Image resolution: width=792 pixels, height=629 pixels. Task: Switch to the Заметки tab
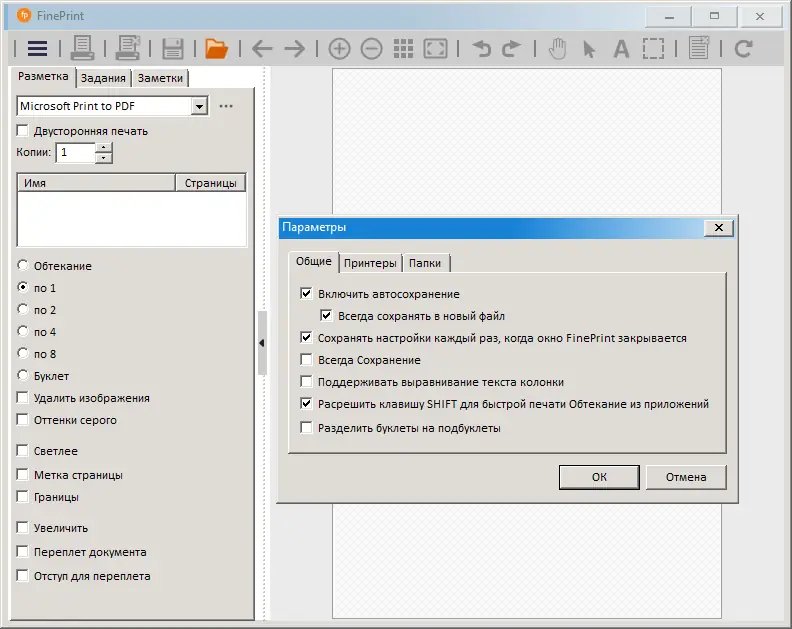(x=160, y=78)
